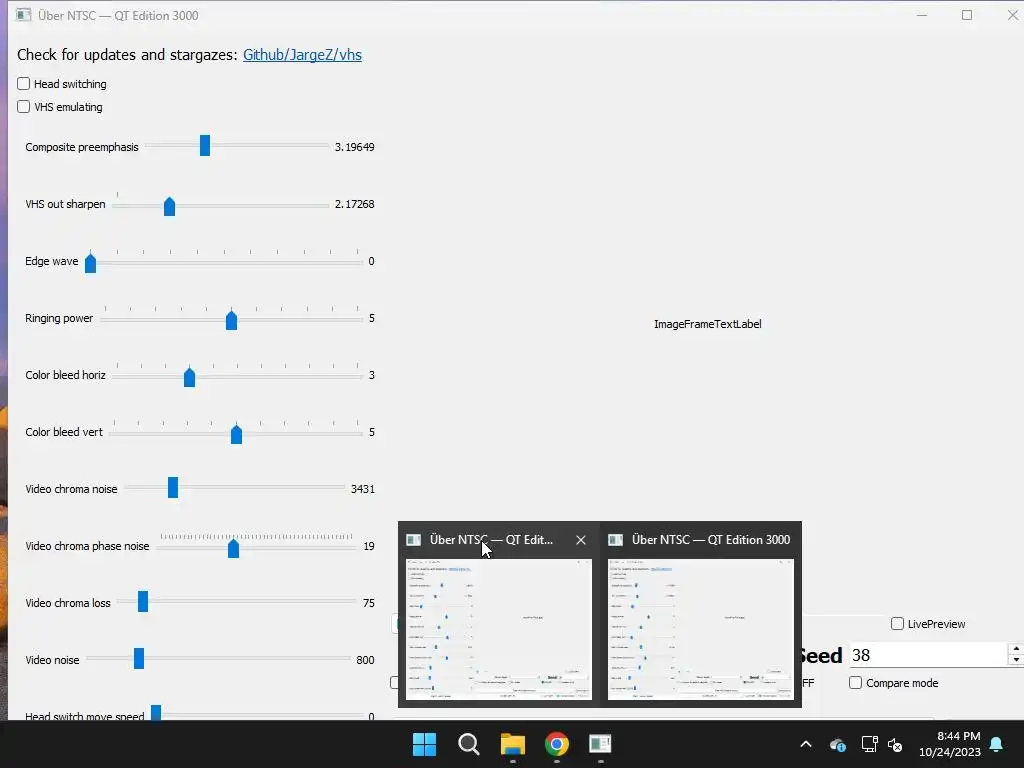
Task: Click Video chroma loss slider handle
Action: 143,601
